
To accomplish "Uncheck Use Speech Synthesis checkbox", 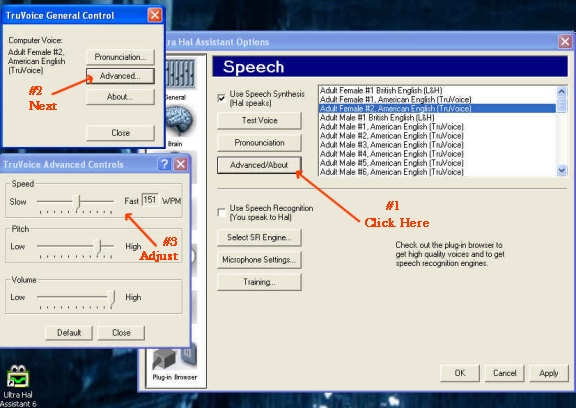I will (222, 98).
